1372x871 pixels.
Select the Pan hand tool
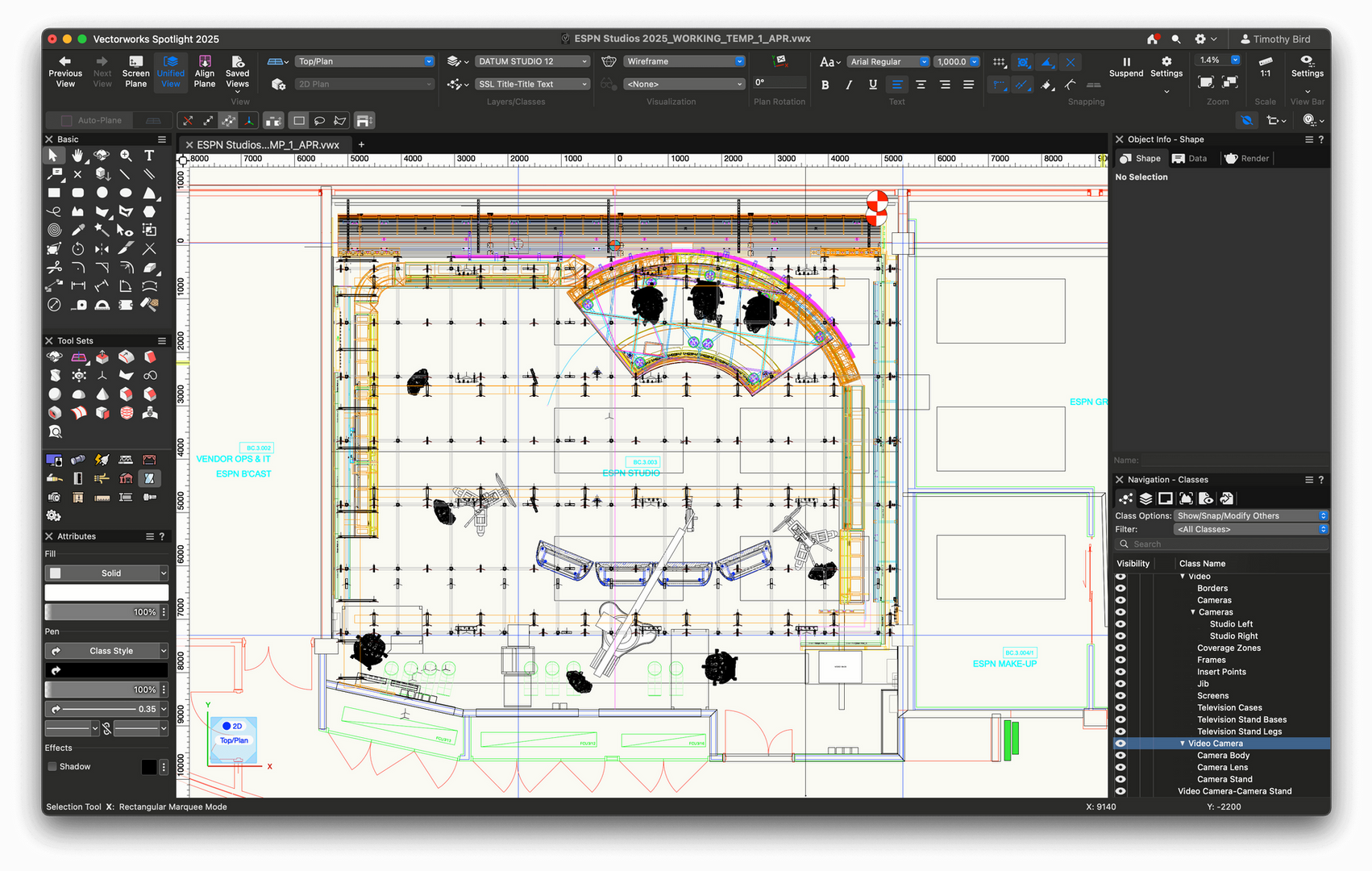click(77, 155)
